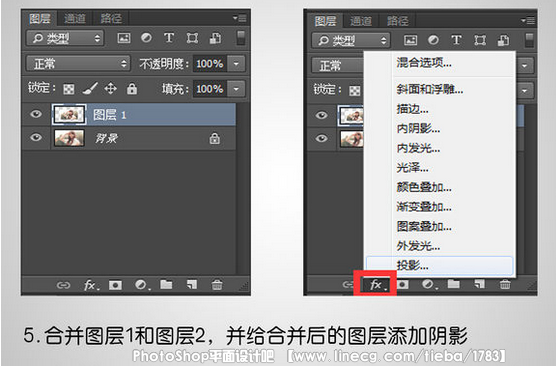Image resolution: width=556 pixels, height=373 pixels.
Task: Expand 不透明度 arrow in left panel
Action: 236,64
